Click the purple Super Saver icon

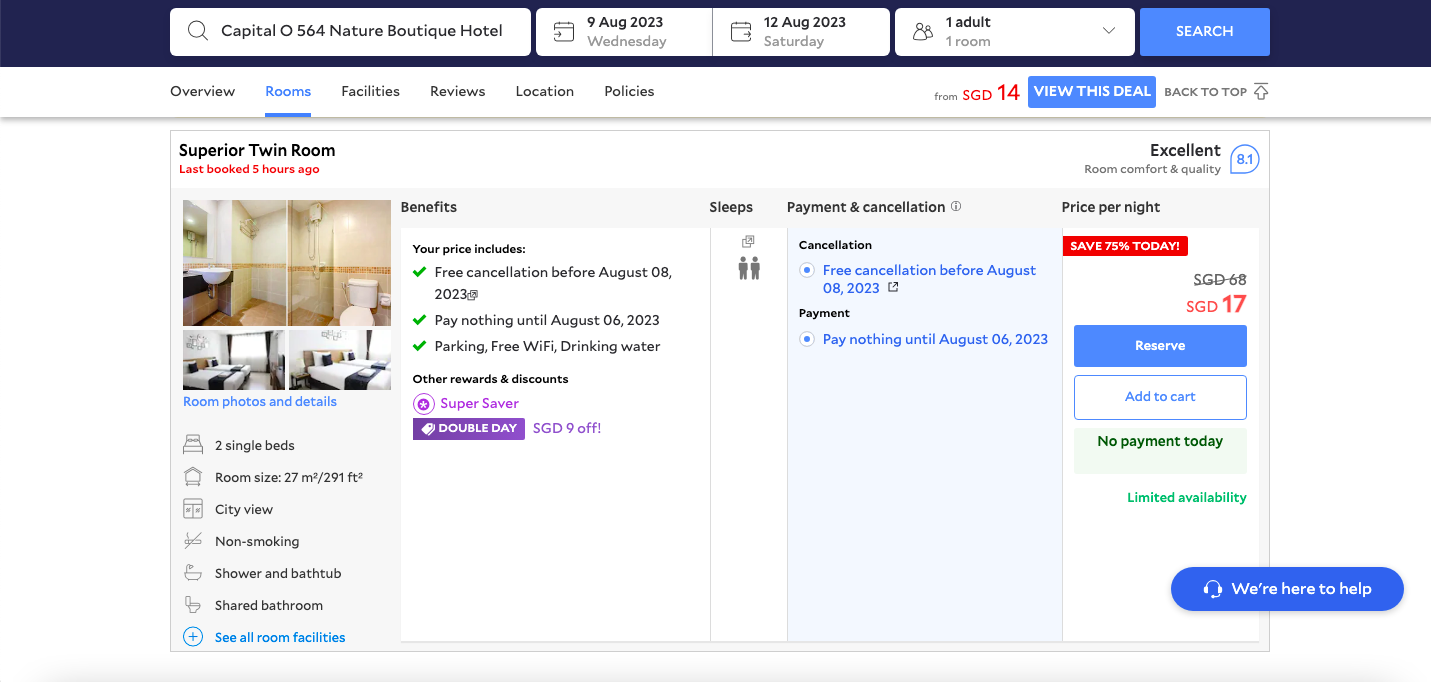coord(424,404)
